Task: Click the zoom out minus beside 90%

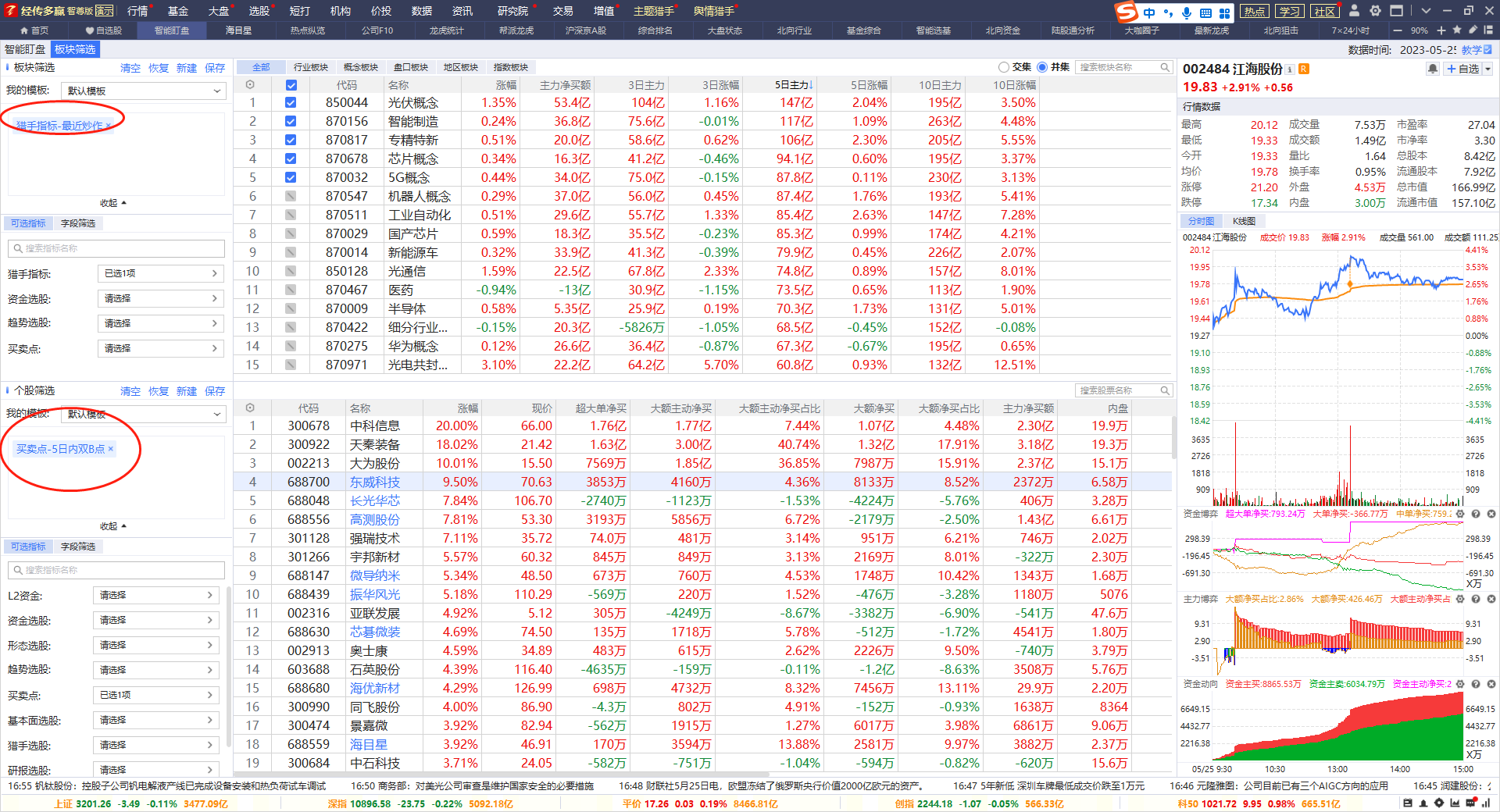Action: [x=1399, y=30]
